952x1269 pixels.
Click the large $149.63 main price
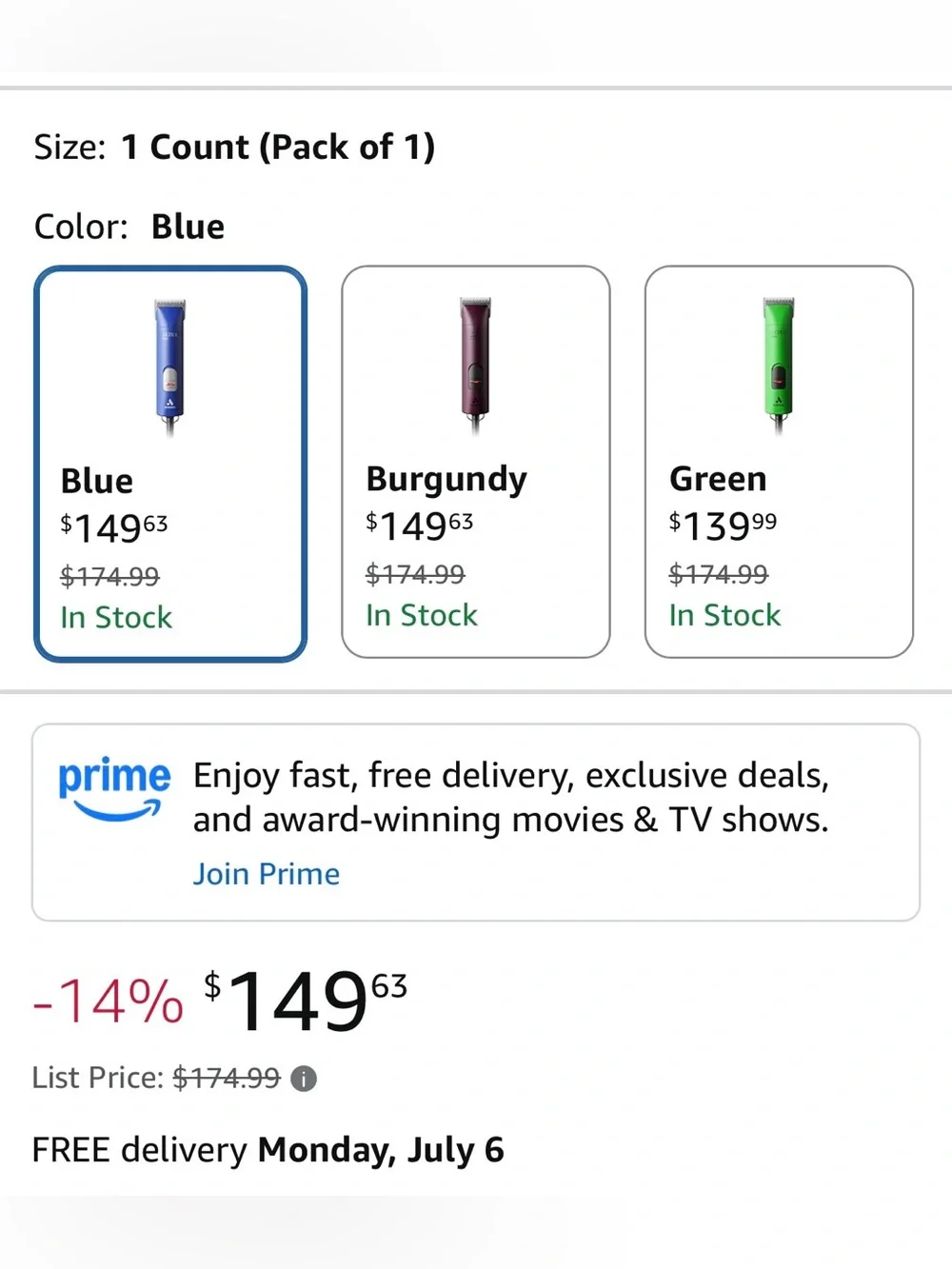(306, 1001)
